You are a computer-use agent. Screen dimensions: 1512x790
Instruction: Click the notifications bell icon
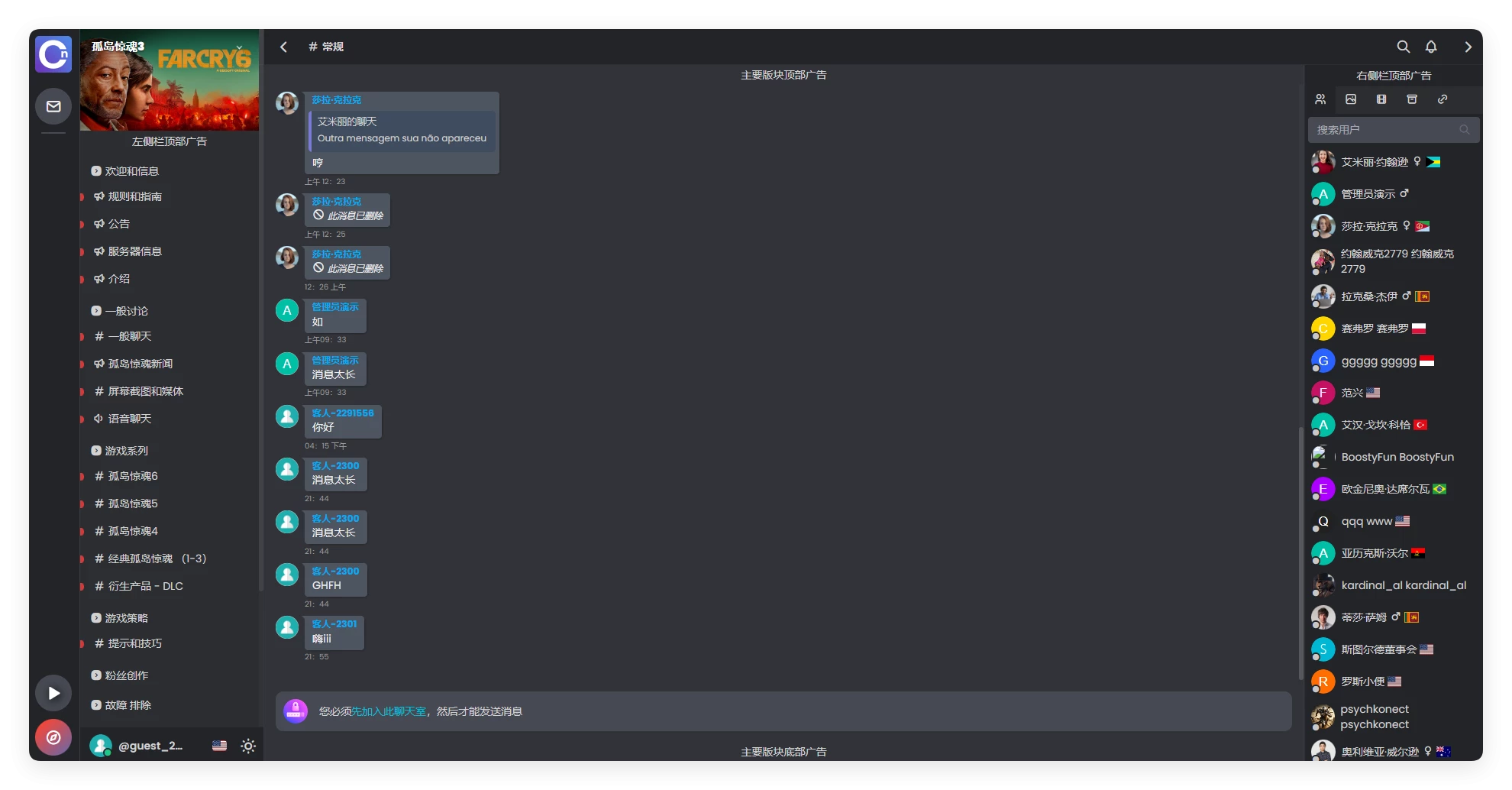coord(1431,47)
